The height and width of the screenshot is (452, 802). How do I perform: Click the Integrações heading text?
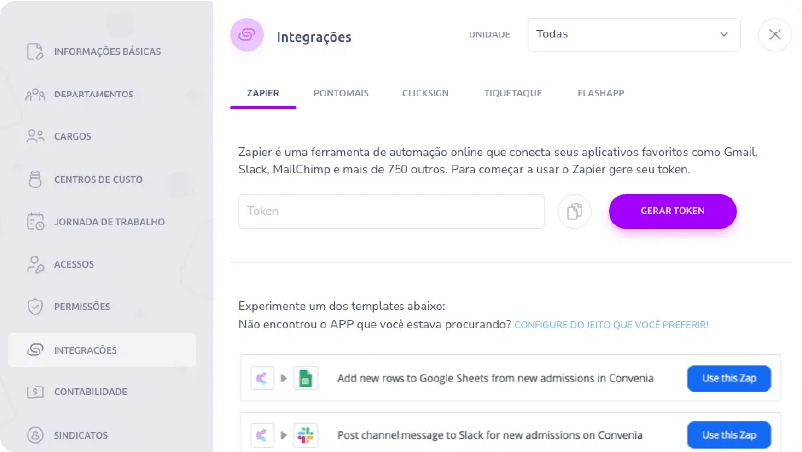(314, 37)
